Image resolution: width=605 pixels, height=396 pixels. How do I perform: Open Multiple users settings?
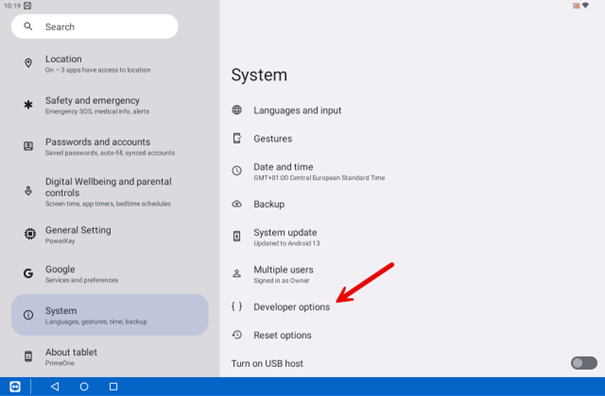412,274
